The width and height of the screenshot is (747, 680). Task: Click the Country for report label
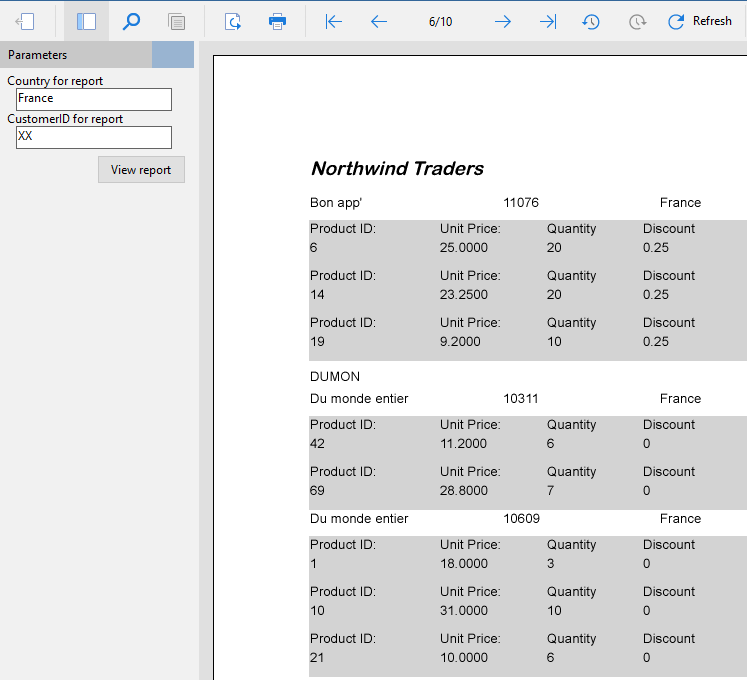[55, 81]
